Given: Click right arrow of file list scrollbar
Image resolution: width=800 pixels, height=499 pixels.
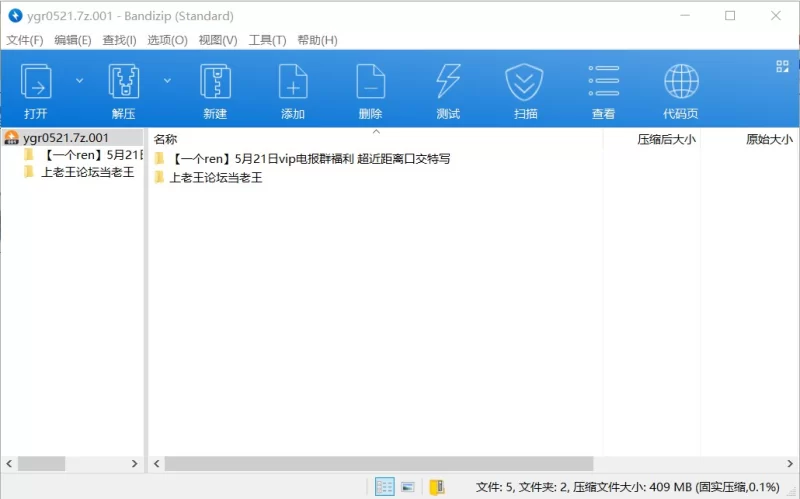Looking at the screenshot, I should 790,464.
